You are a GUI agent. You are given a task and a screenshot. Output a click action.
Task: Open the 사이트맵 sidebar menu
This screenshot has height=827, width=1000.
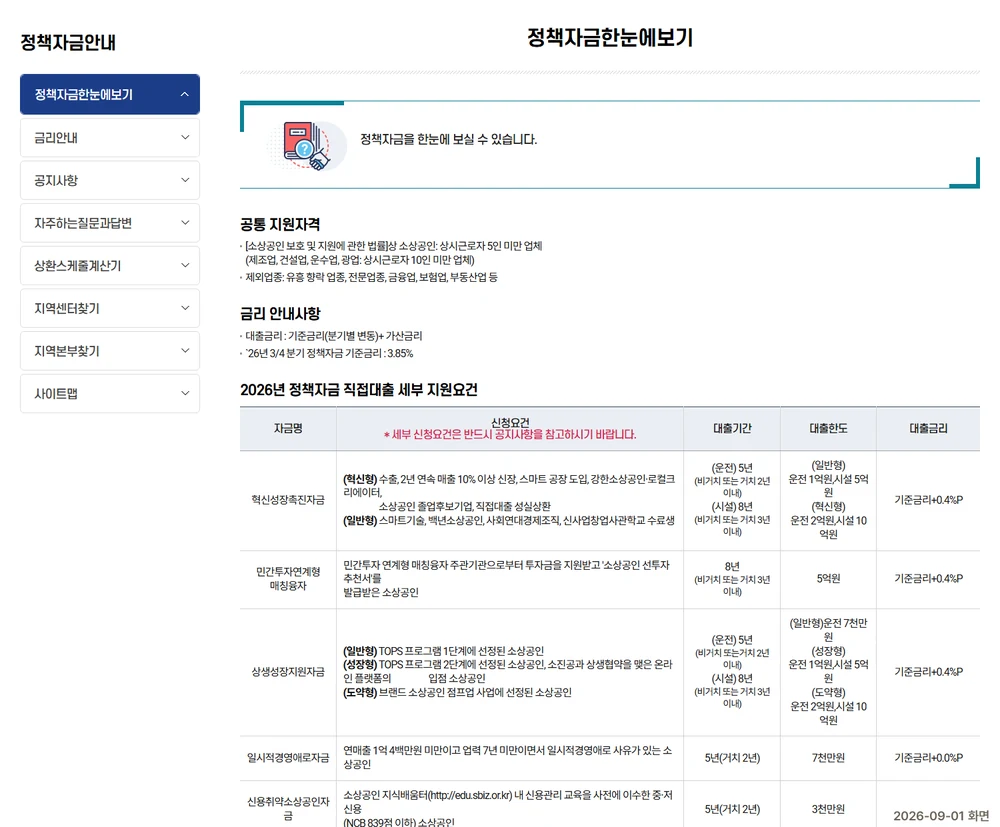click(x=110, y=393)
